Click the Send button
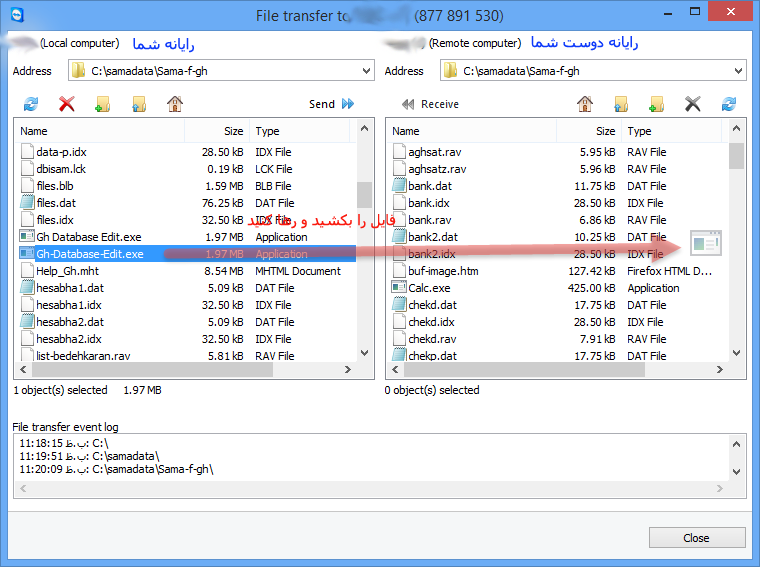This screenshot has height=567, width=760. [332, 104]
